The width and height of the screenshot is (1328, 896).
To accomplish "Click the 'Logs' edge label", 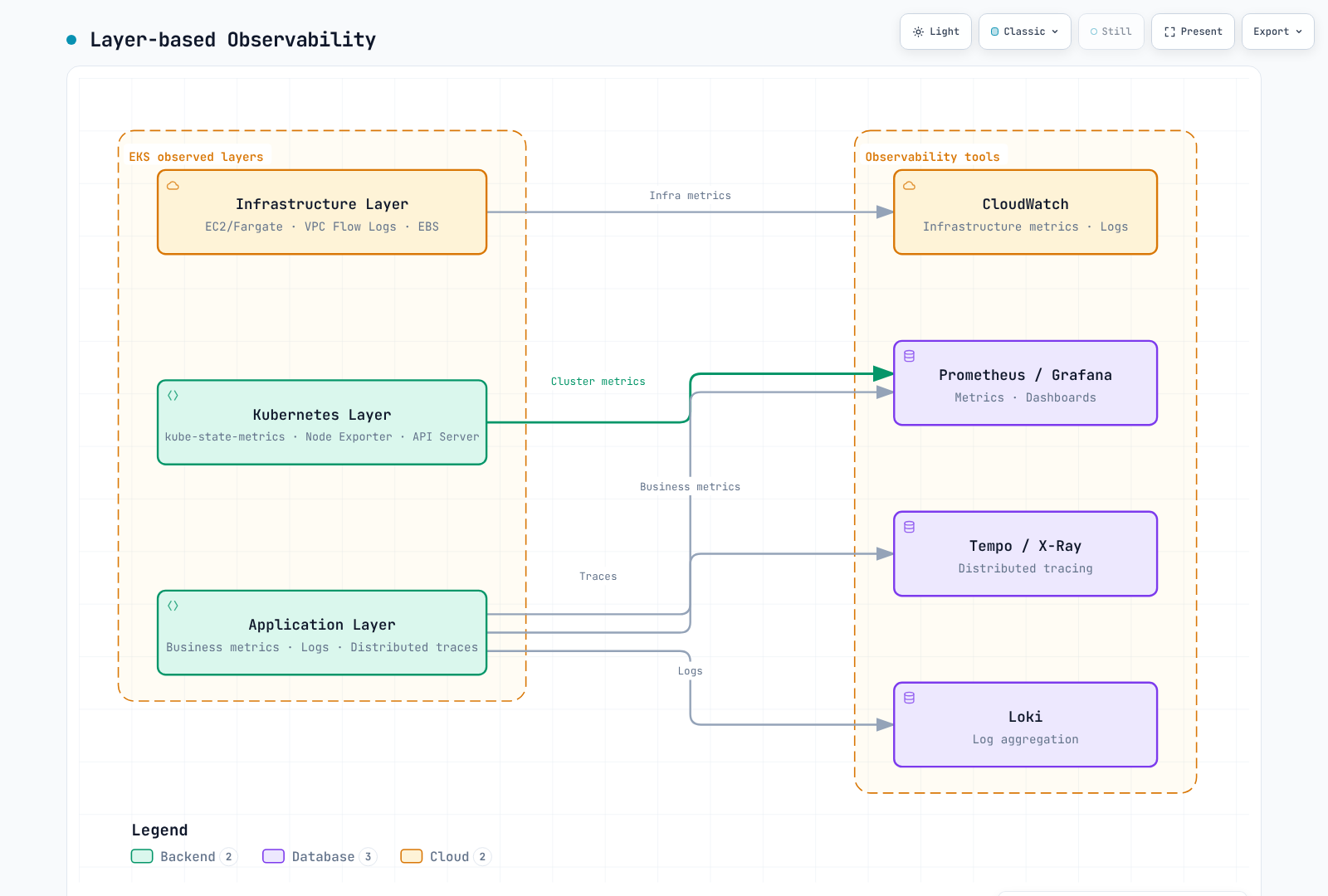I will coord(690,671).
